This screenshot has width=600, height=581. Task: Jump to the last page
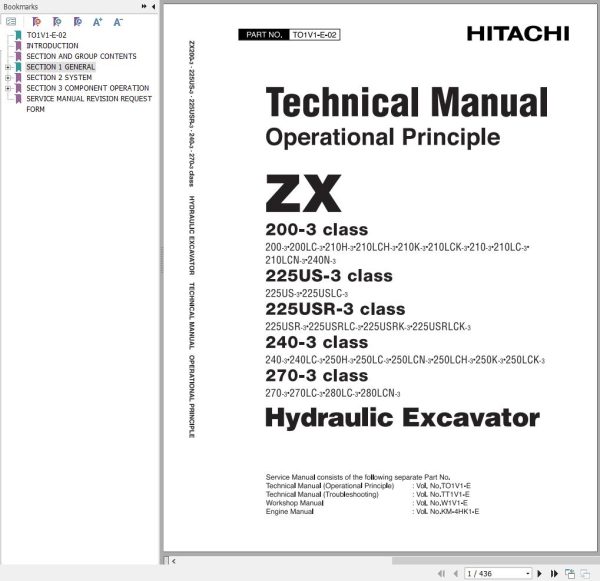pyautogui.click(x=554, y=573)
